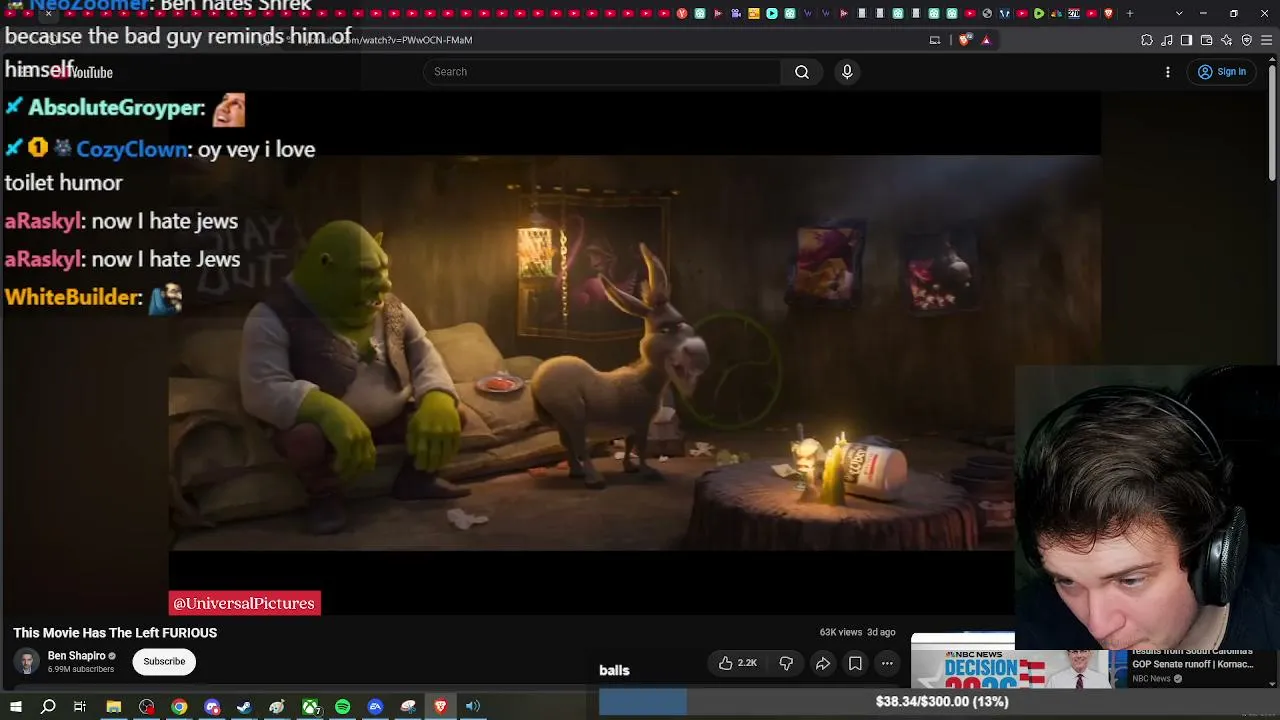
Task: Expand the tab search dropdown arrow
Action: pyautogui.click(x=1179, y=13)
